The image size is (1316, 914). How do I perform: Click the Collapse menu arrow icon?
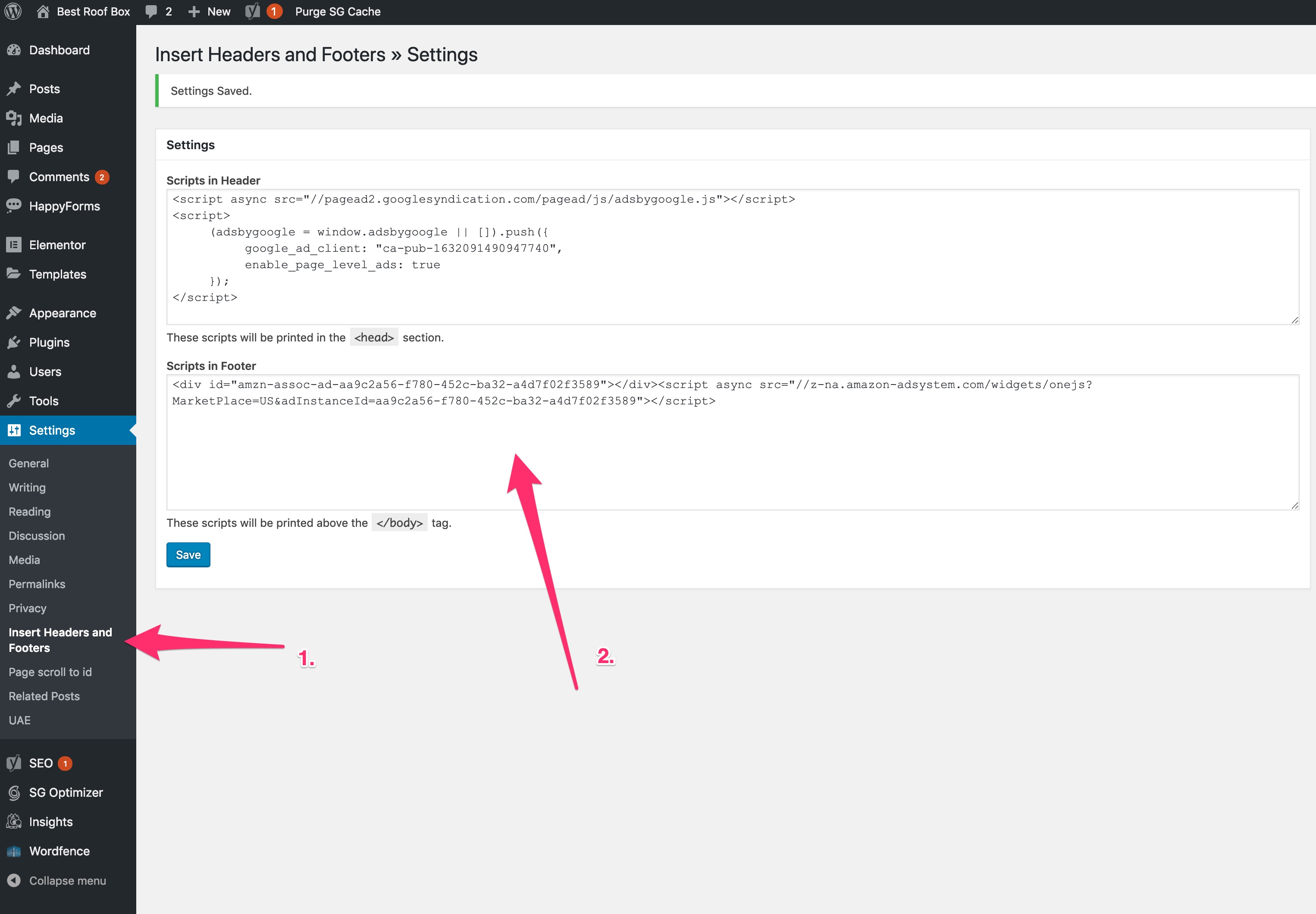pos(14,880)
